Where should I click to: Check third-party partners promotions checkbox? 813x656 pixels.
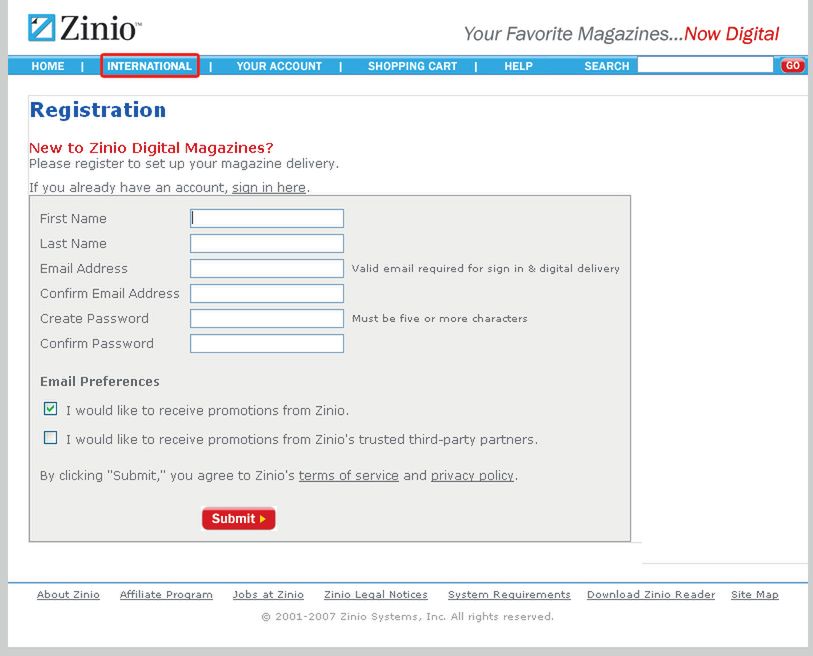pos(50,438)
